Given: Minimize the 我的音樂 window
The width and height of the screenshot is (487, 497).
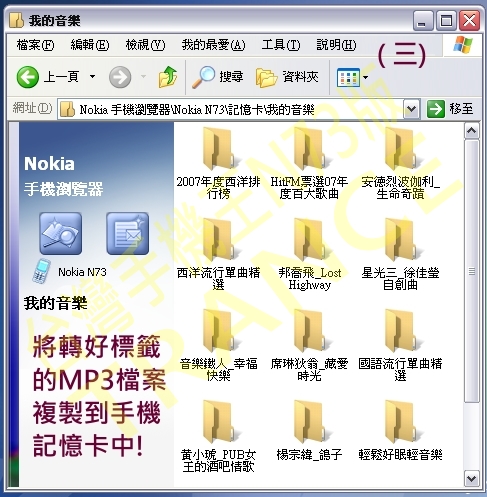Looking at the screenshot, I should (423, 21).
